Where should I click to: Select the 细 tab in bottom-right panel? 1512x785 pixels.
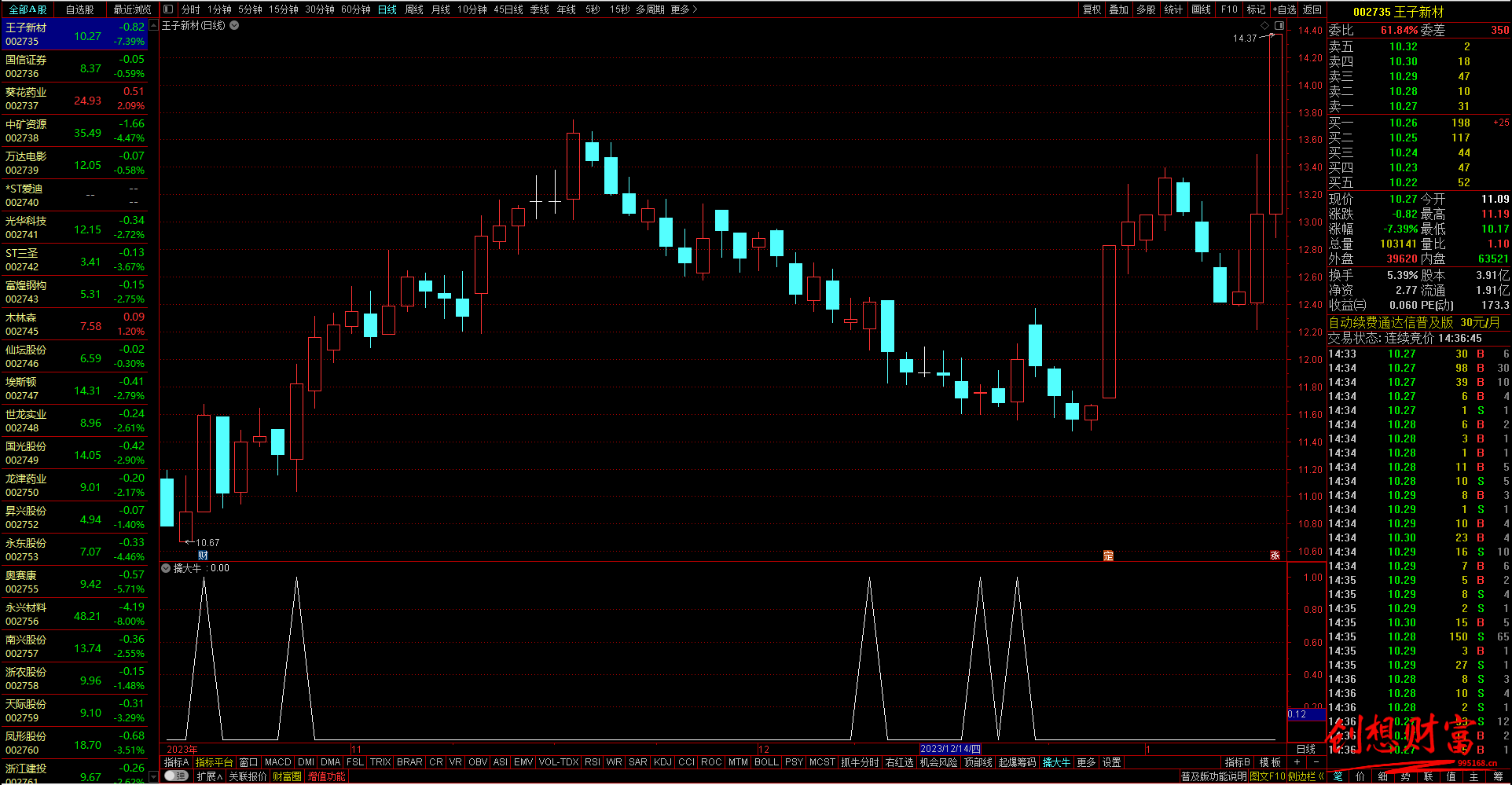1383,776
